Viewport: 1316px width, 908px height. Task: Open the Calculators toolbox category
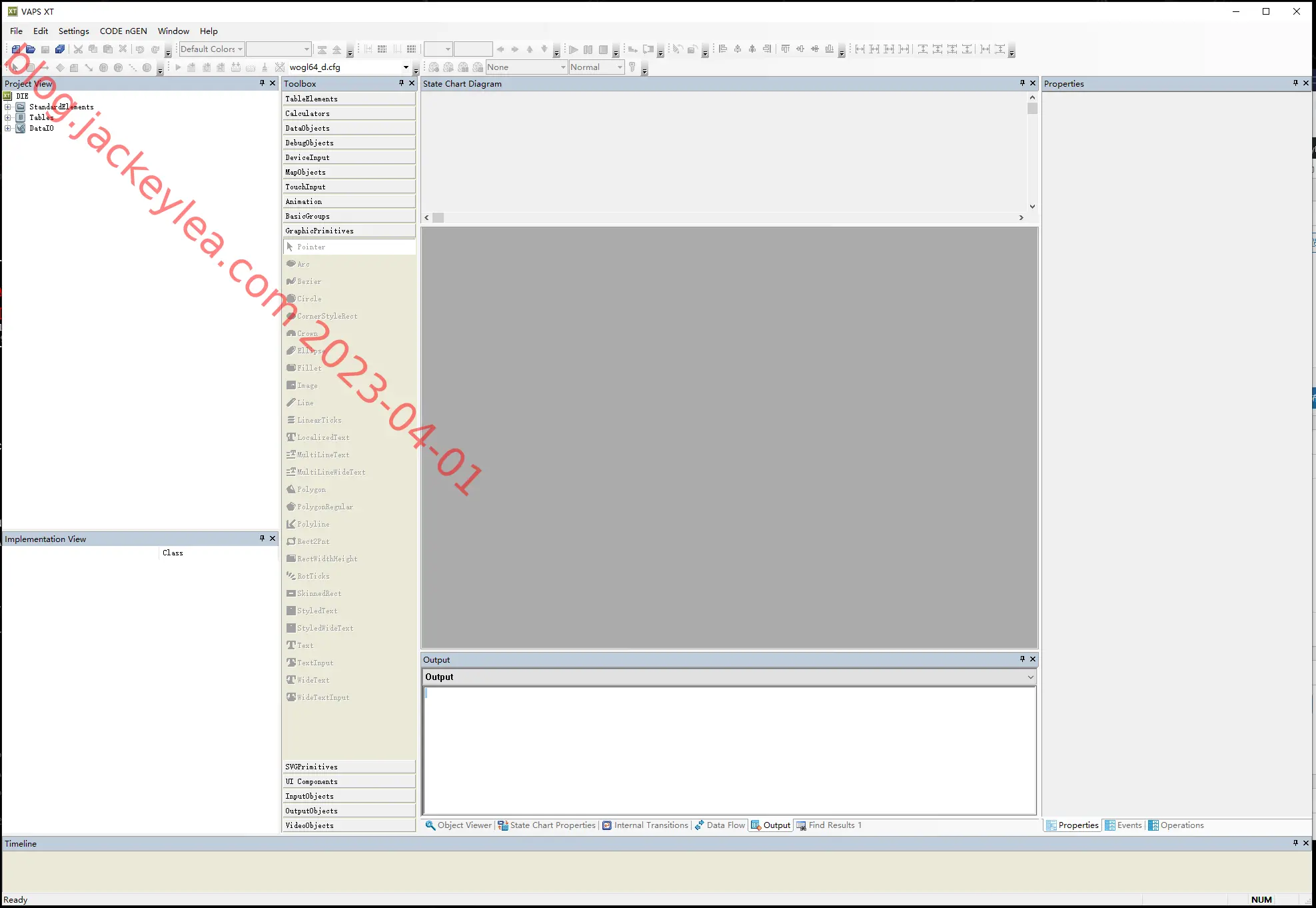point(349,113)
